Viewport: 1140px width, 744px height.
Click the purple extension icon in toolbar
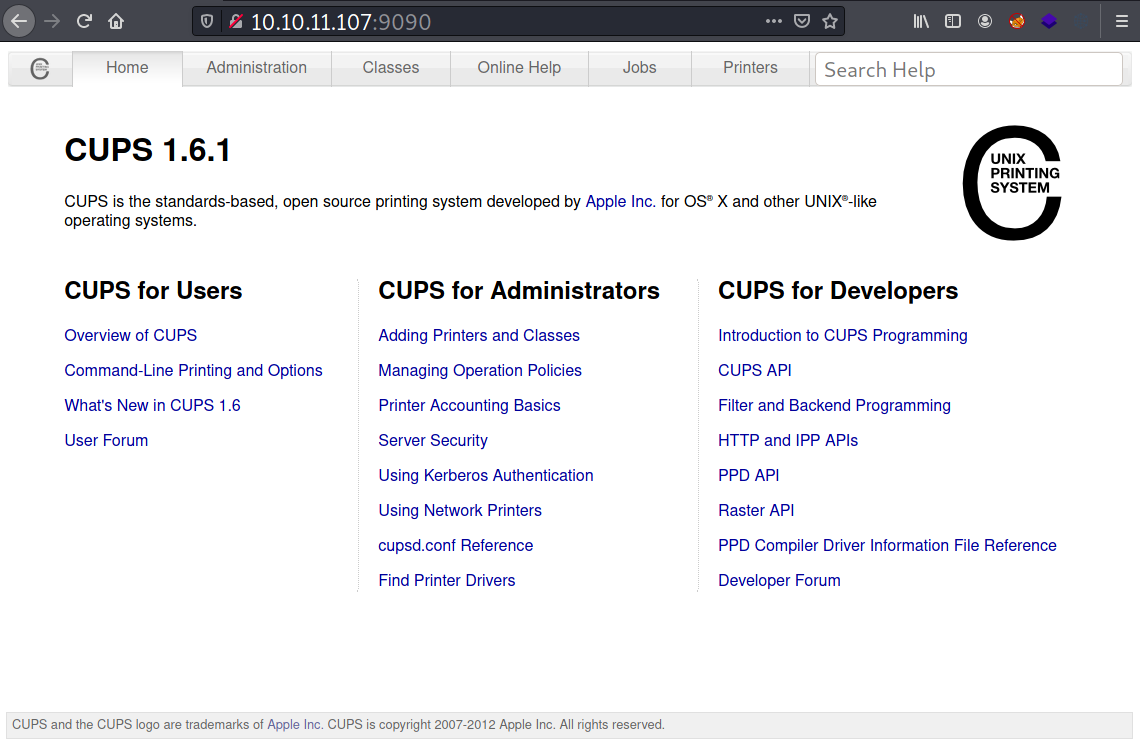[1049, 20]
